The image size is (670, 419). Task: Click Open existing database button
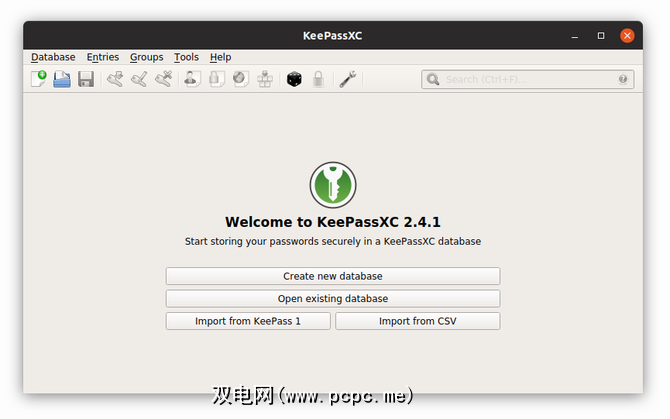coord(333,299)
